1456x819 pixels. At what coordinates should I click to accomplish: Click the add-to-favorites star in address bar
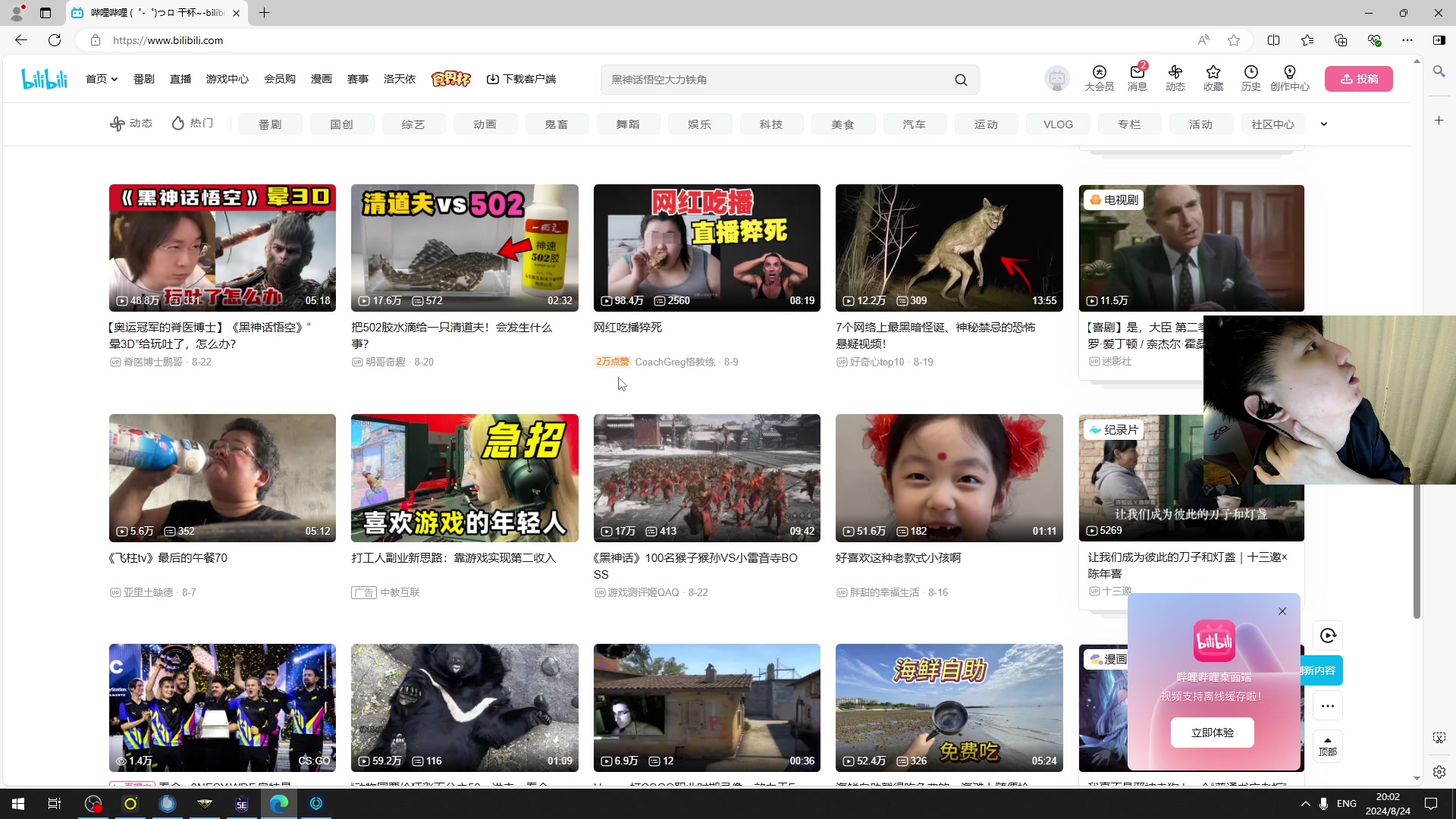1234,40
